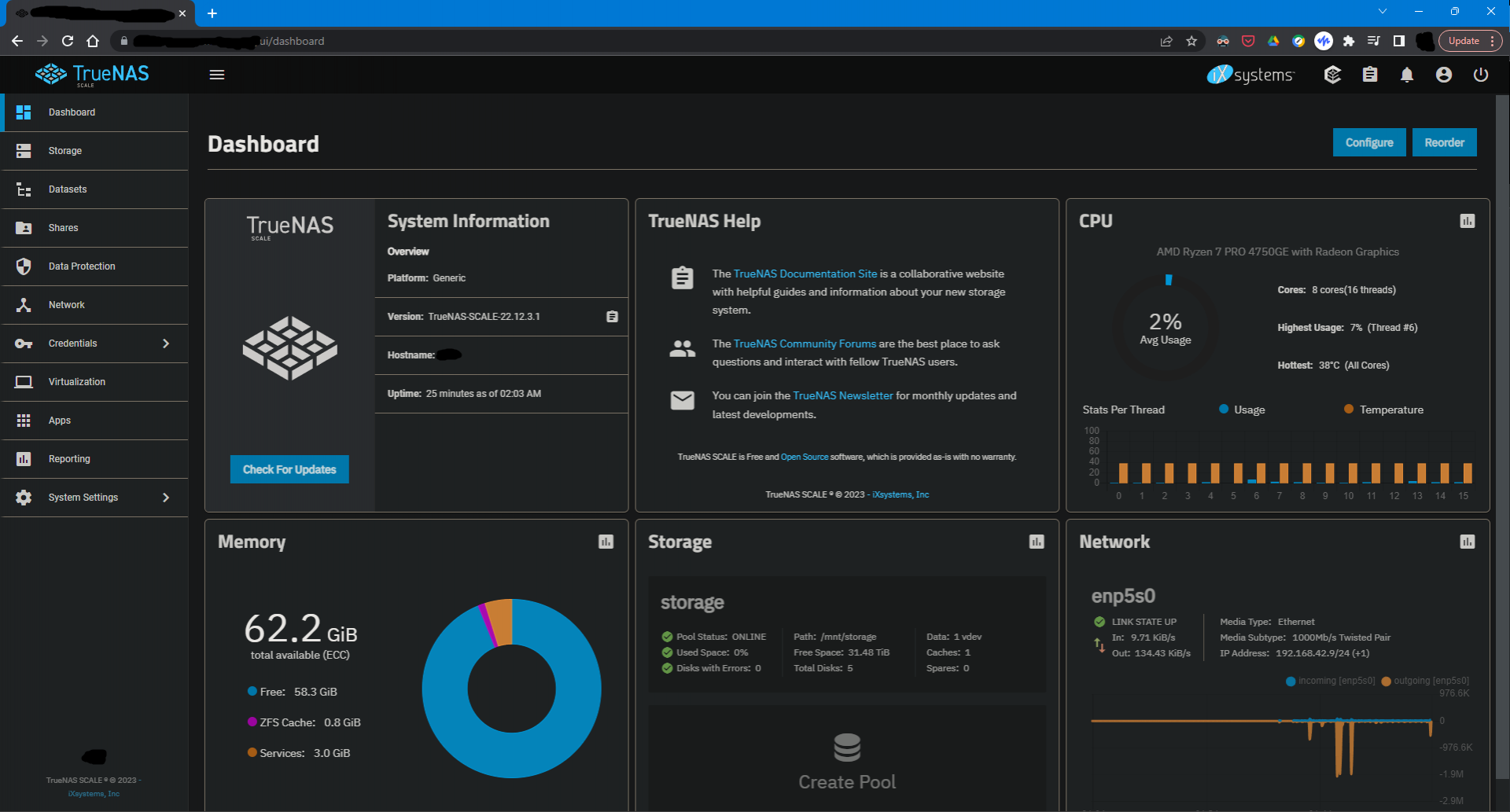Open Memory reports chart icon
The width and height of the screenshot is (1510, 812).
pyautogui.click(x=606, y=542)
